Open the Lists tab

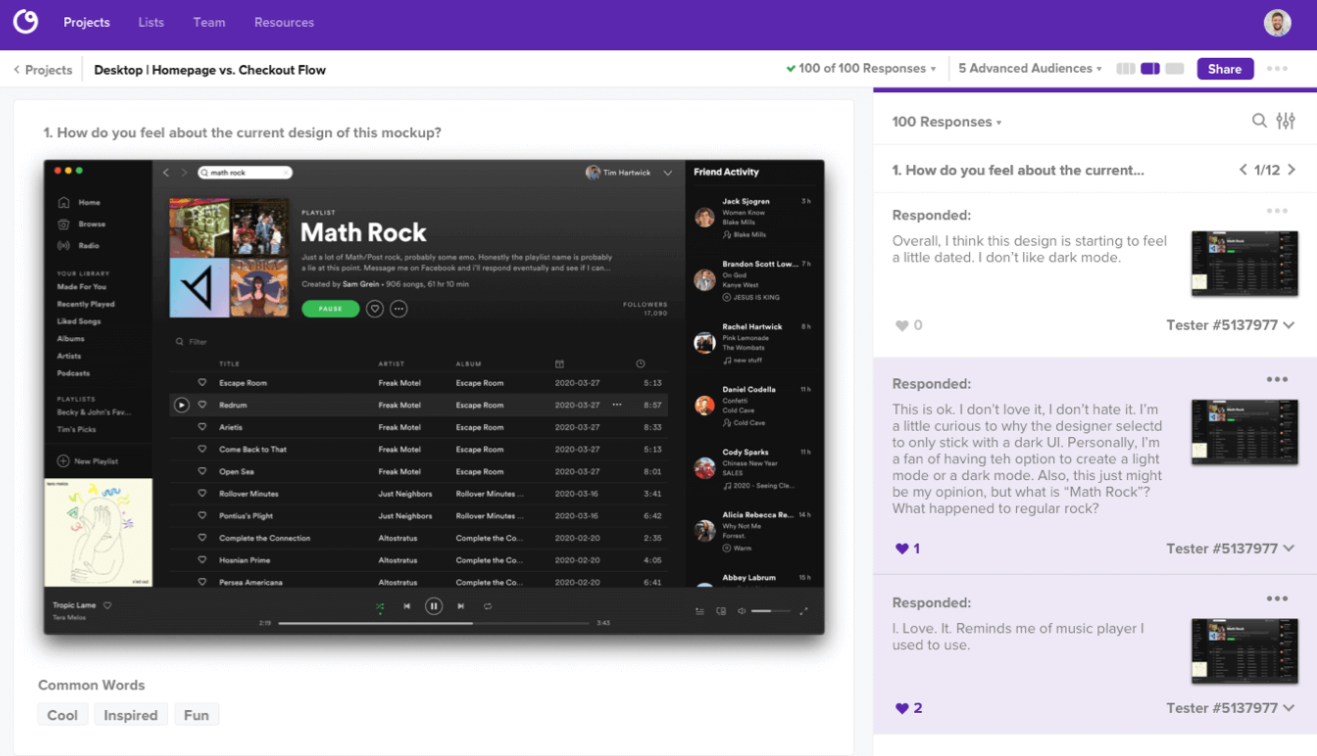tap(151, 22)
